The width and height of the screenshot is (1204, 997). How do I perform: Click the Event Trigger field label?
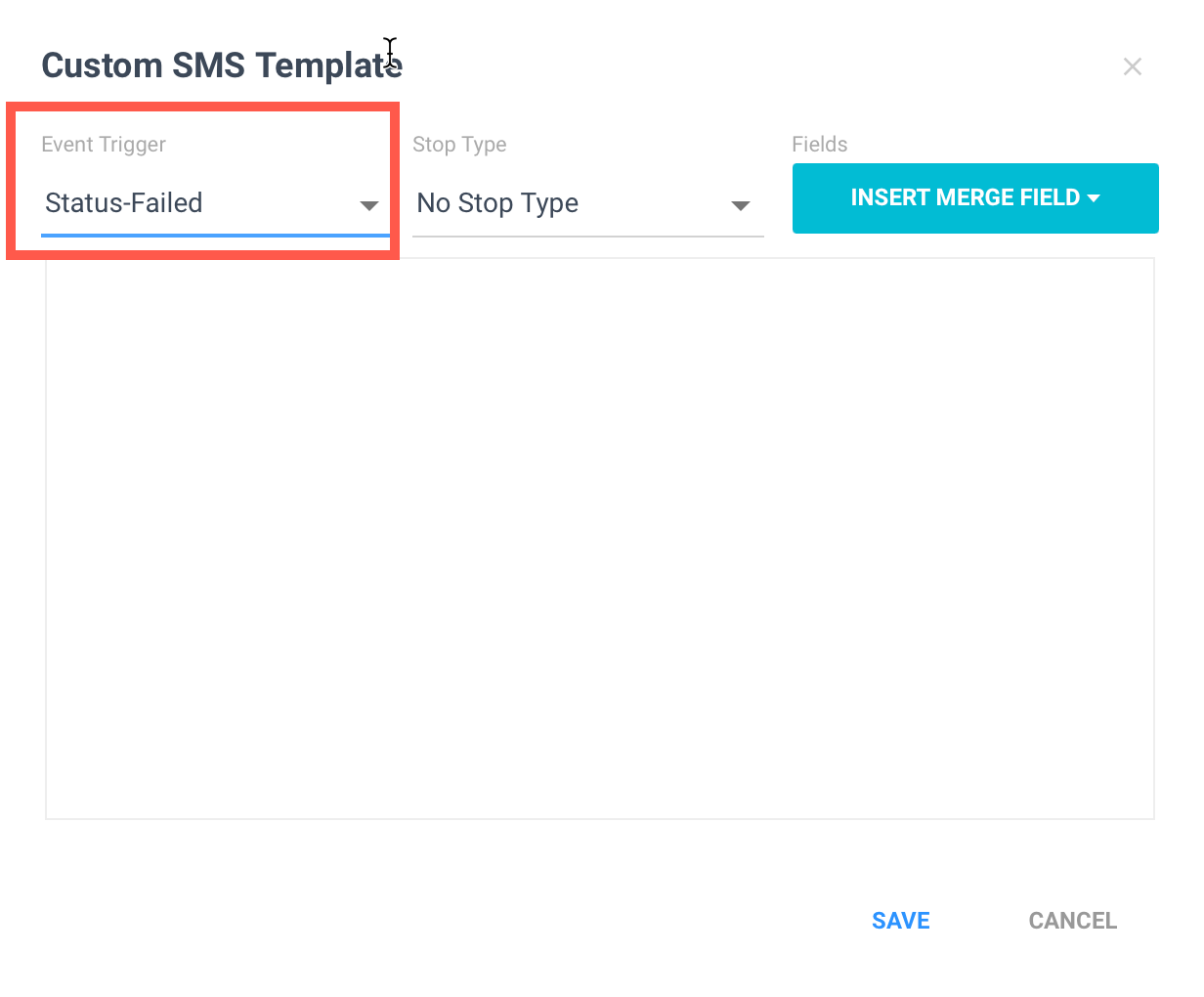(x=104, y=145)
